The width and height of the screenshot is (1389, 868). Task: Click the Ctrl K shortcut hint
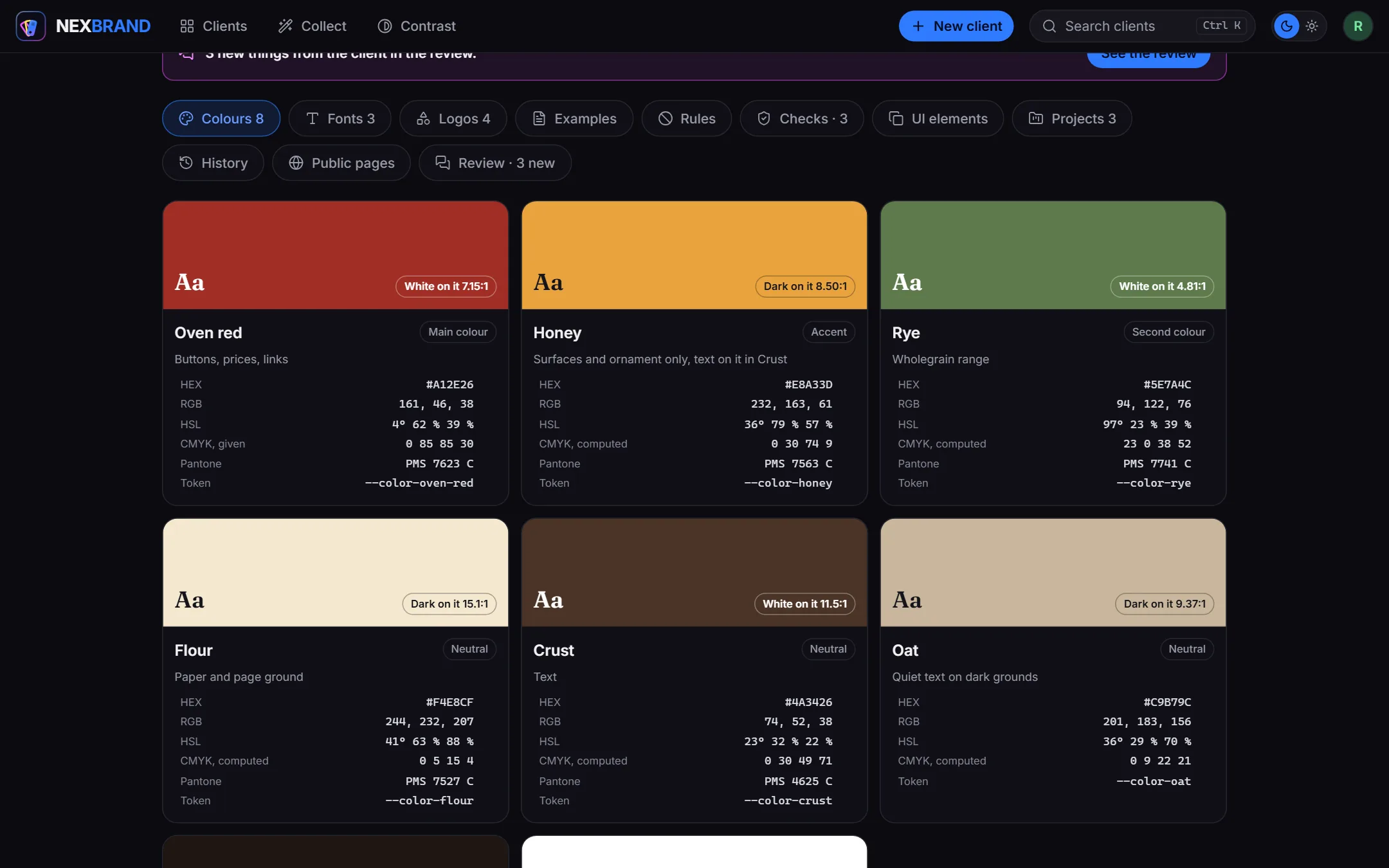[1221, 26]
